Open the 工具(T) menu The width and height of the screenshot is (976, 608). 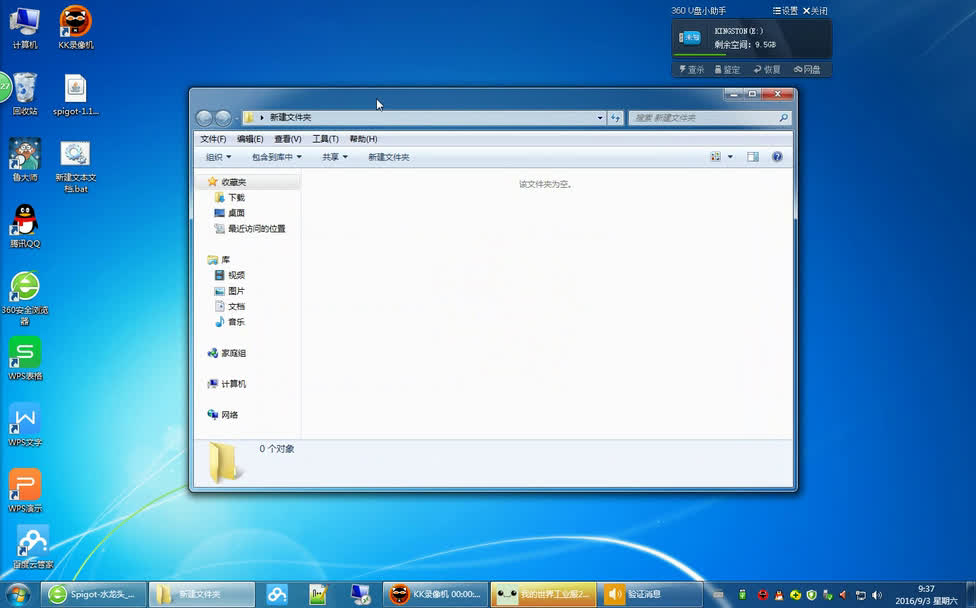point(325,139)
